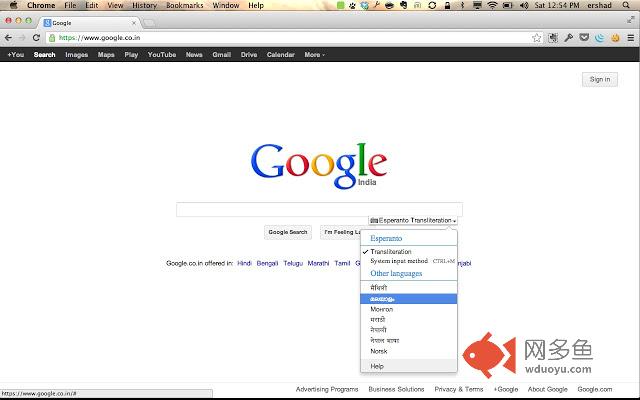Image resolution: width=640 pixels, height=400 pixels.
Task: Select the Transliteration checked option
Action: 391,251
